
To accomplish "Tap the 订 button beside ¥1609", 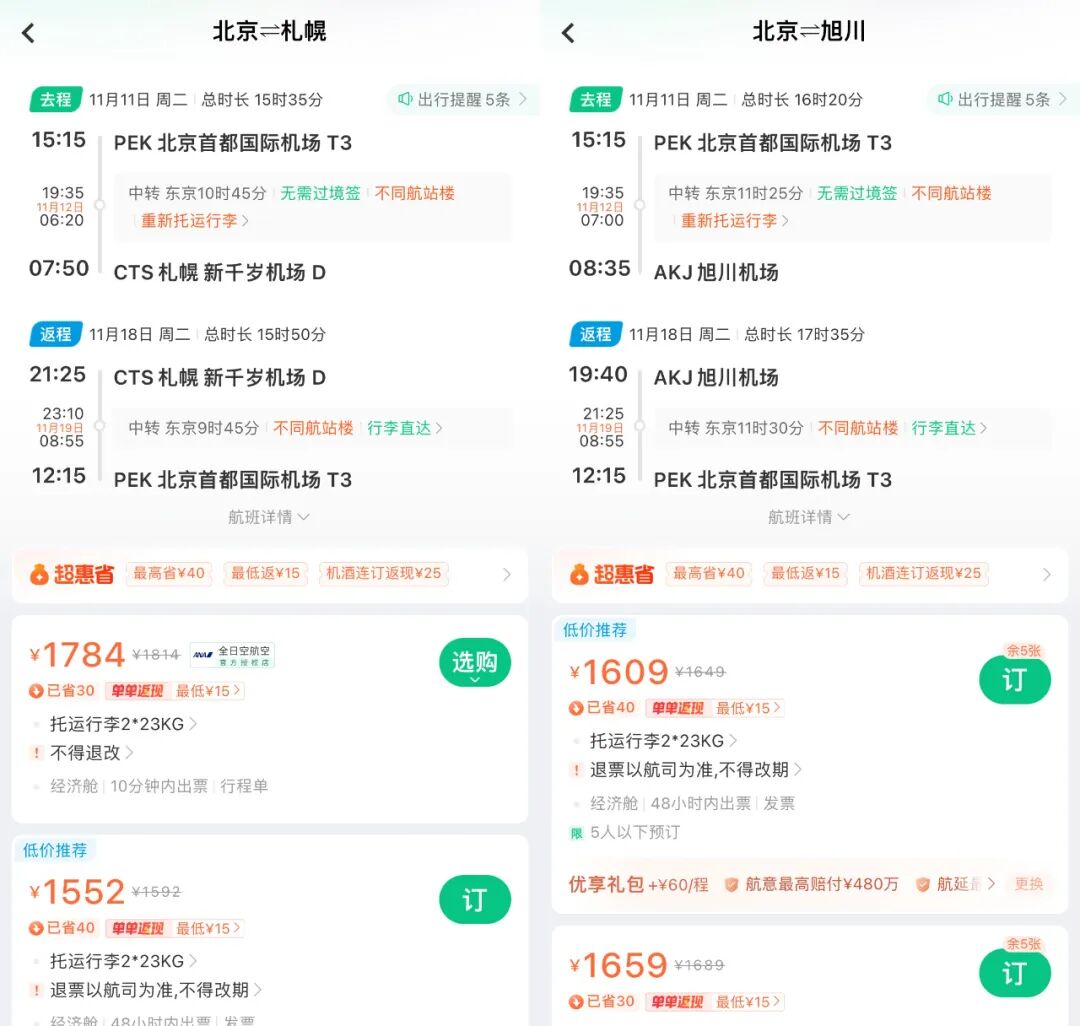I will (1015, 679).
